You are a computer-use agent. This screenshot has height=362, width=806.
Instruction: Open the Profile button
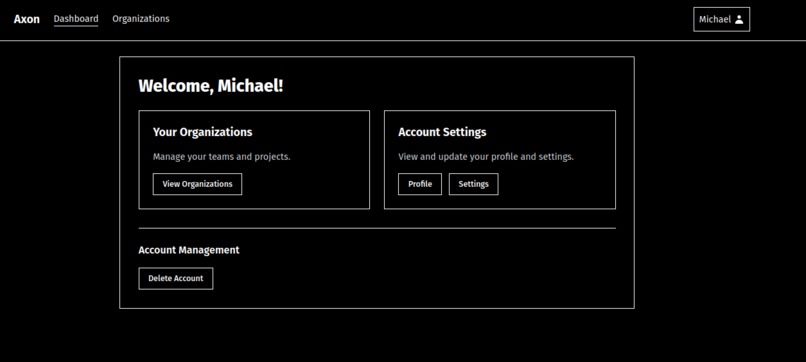(x=420, y=184)
